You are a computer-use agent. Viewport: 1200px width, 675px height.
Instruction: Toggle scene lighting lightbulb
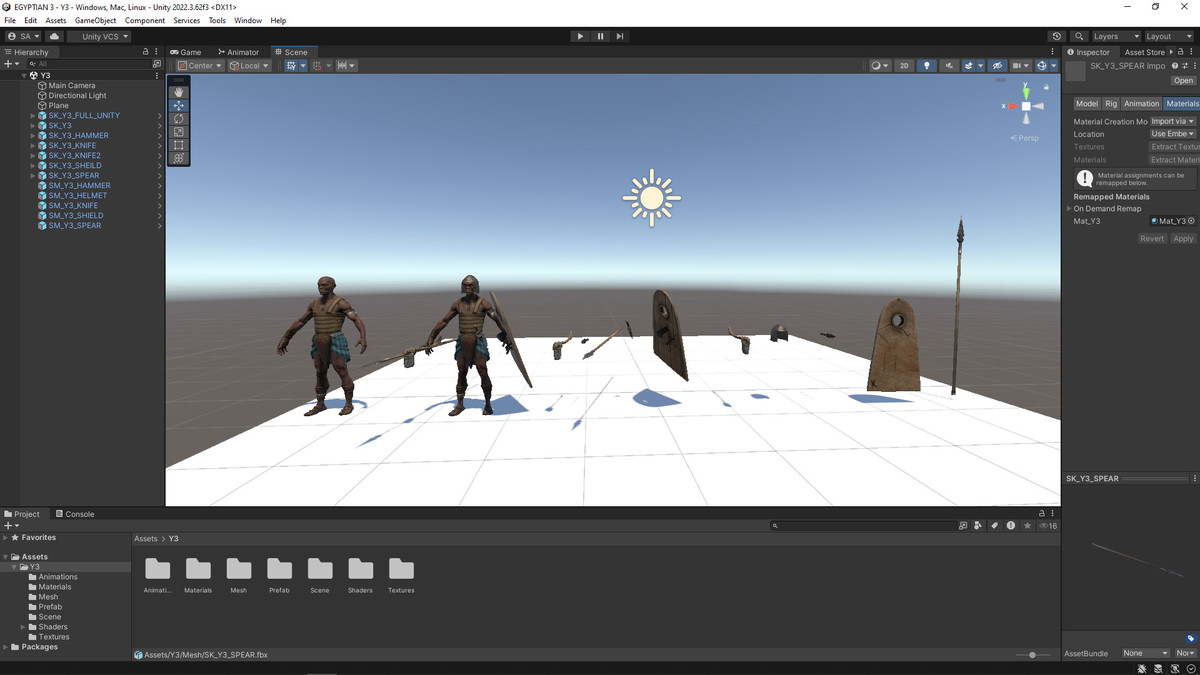[x=927, y=66]
